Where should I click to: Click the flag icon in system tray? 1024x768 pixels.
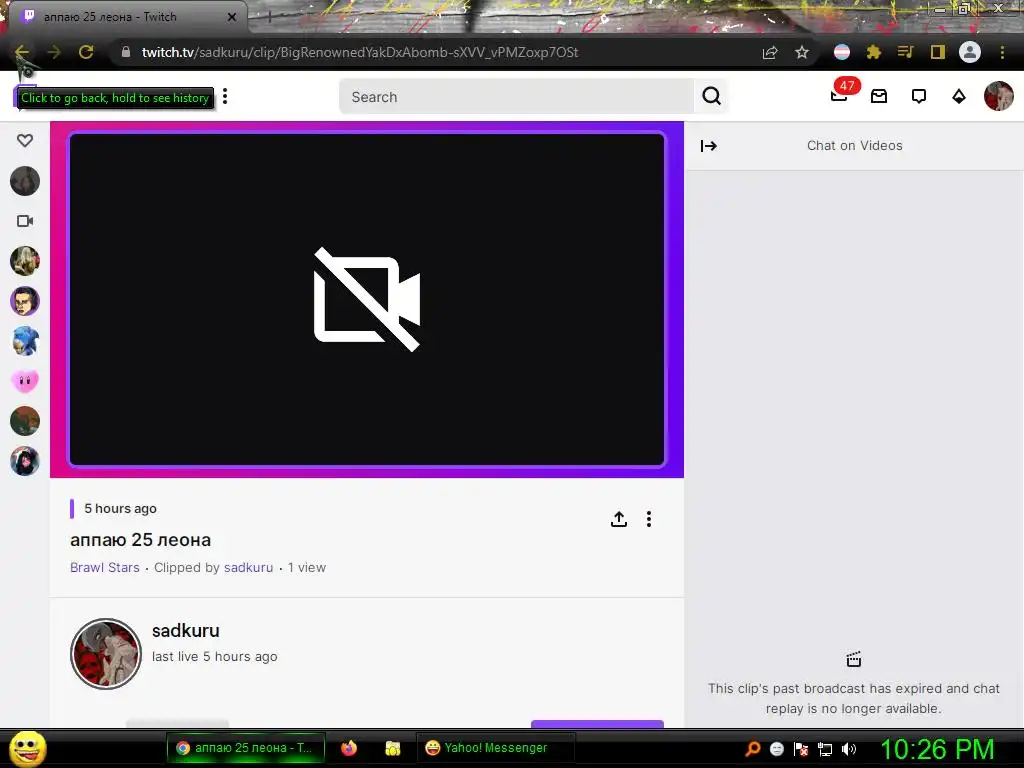coord(801,748)
